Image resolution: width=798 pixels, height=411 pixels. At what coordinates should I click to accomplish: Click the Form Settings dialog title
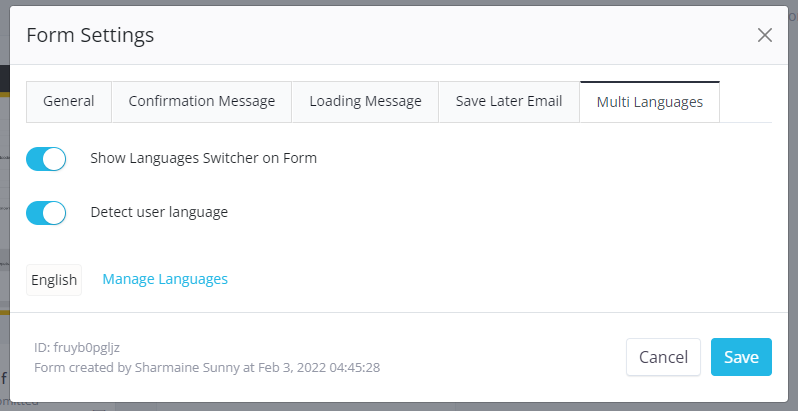pos(90,36)
